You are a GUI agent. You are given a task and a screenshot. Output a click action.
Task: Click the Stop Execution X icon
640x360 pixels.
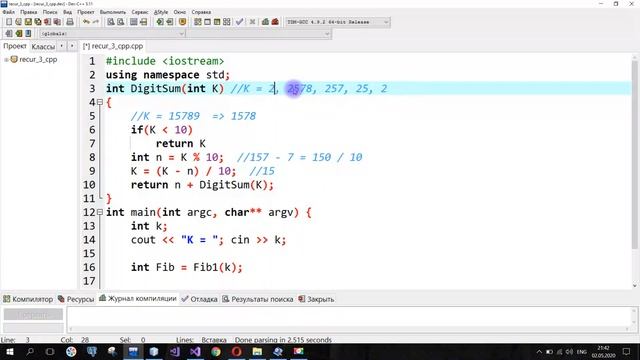point(253,22)
